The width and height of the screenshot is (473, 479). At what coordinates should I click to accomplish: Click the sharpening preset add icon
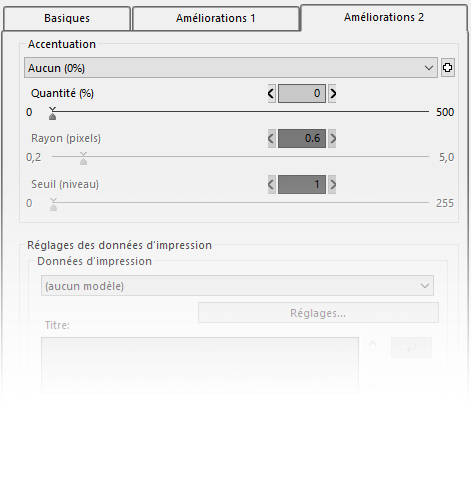[x=447, y=68]
